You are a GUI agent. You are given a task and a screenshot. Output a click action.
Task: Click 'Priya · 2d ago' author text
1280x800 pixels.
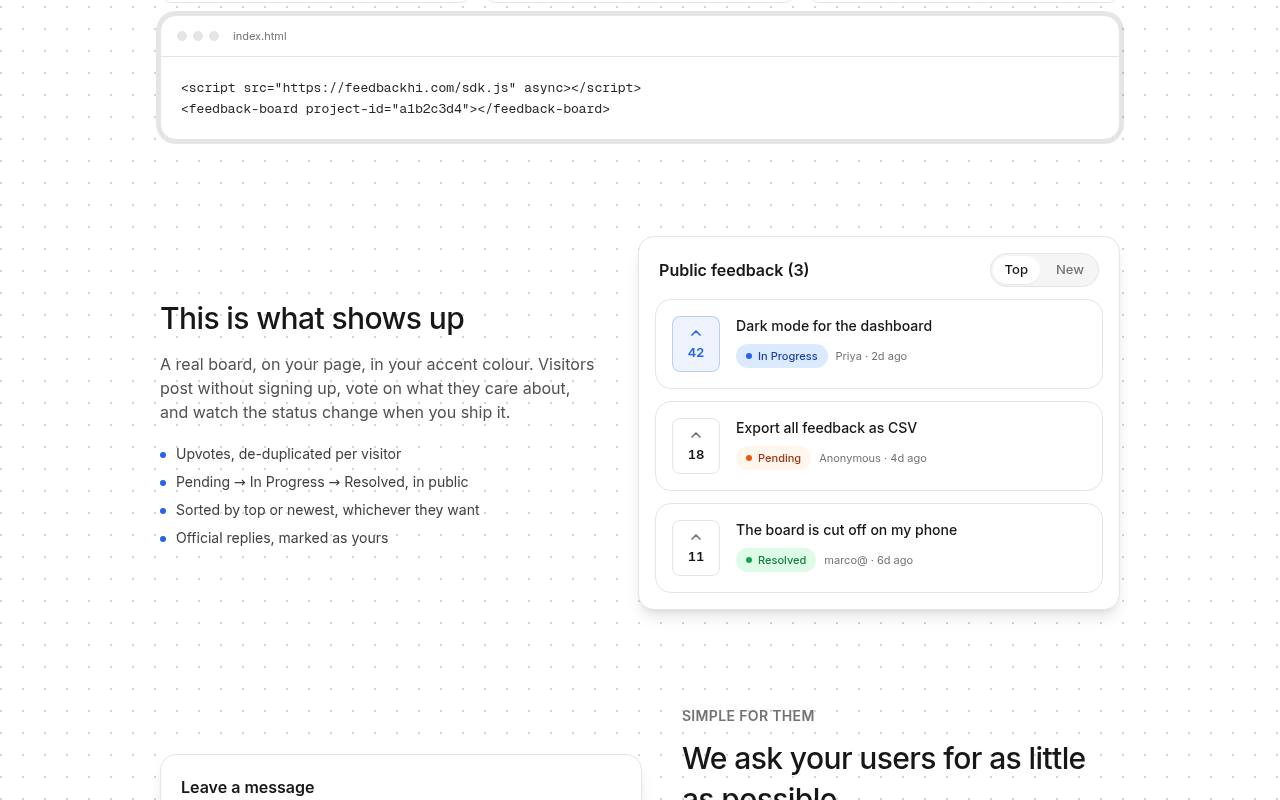click(871, 356)
